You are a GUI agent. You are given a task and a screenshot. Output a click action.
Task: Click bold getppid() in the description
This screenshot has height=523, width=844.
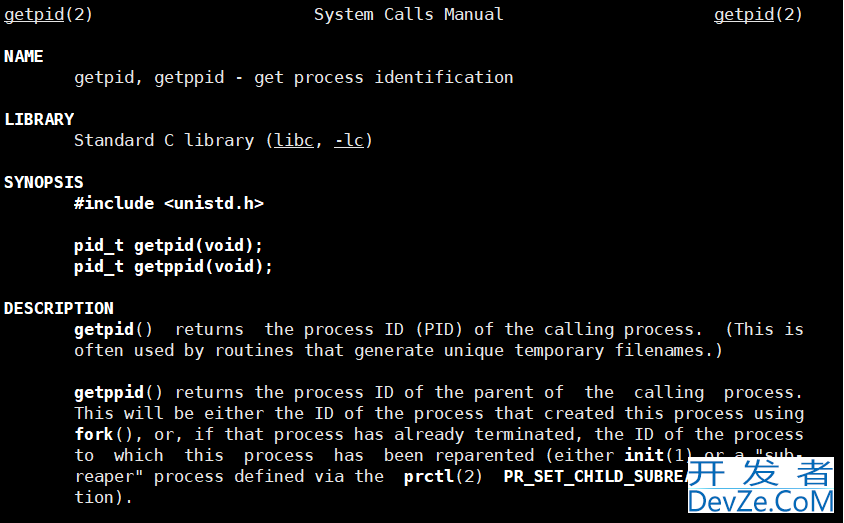coord(118,393)
